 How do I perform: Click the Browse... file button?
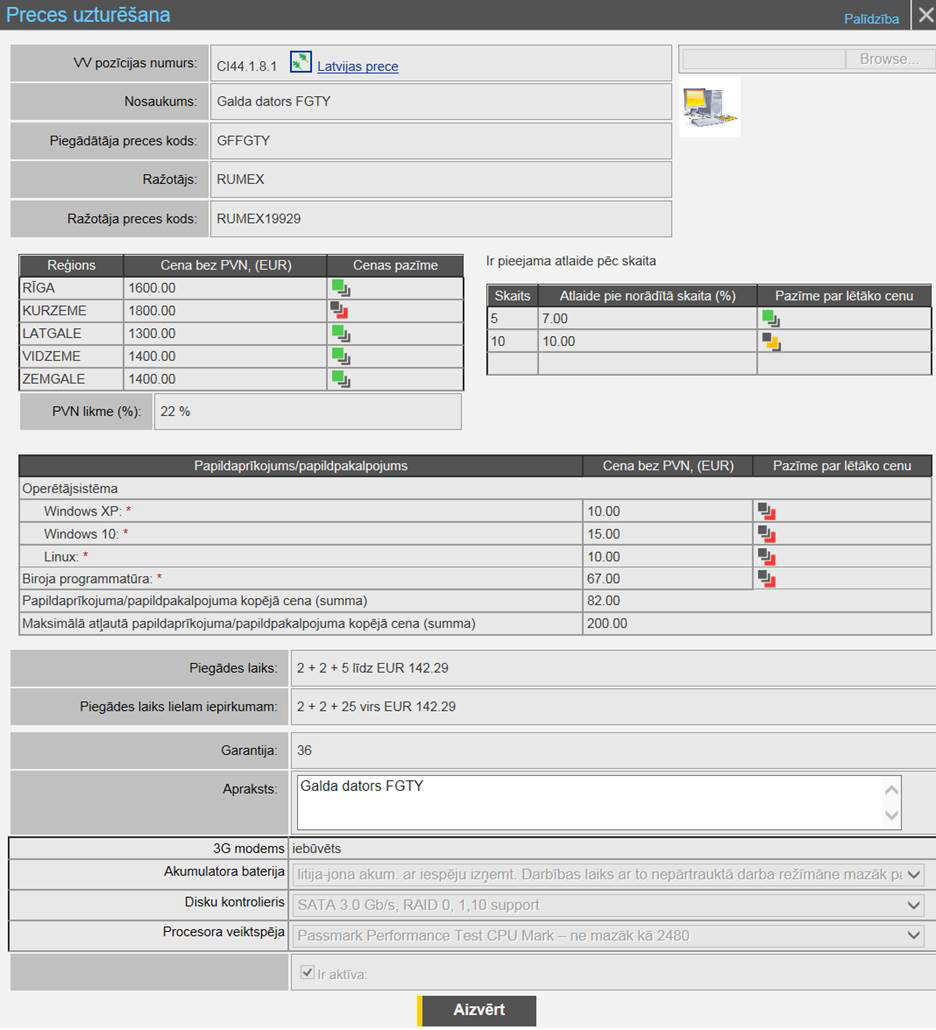[888, 59]
